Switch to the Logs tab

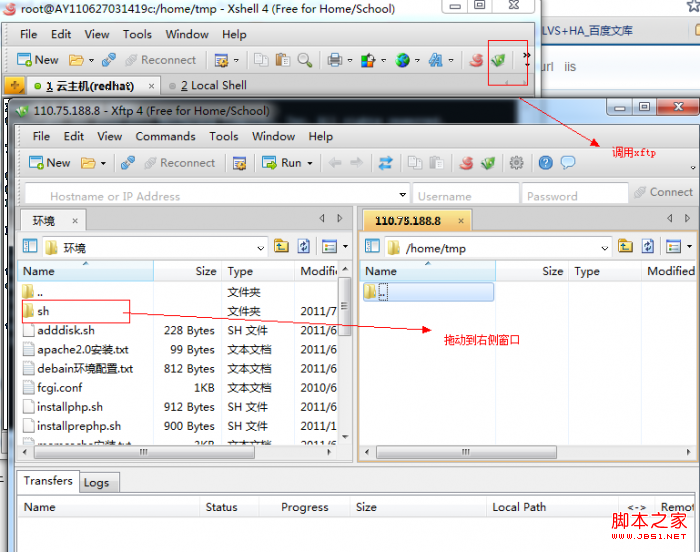tap(97, 483)
